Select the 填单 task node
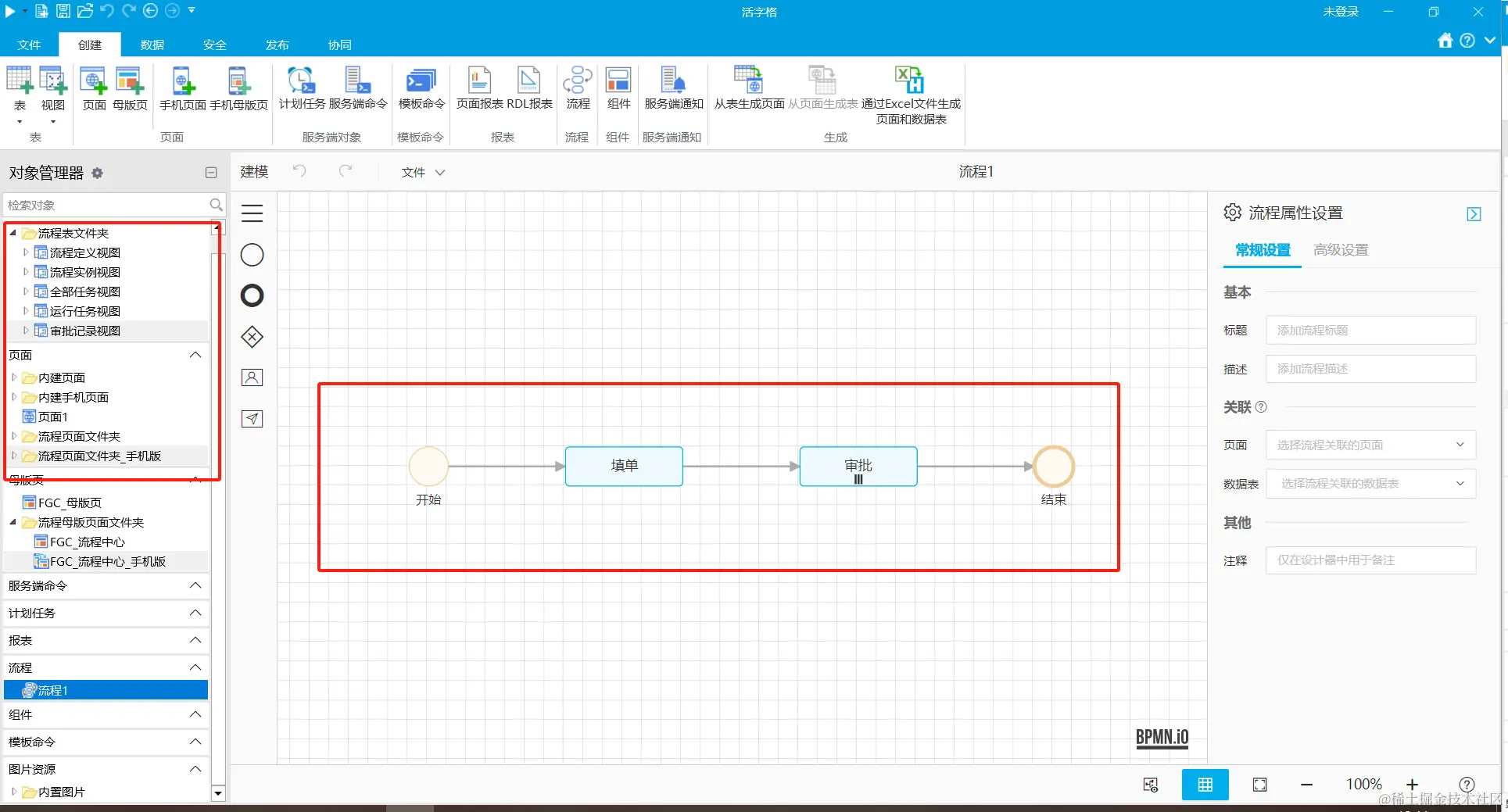 [x=624, y=466]
